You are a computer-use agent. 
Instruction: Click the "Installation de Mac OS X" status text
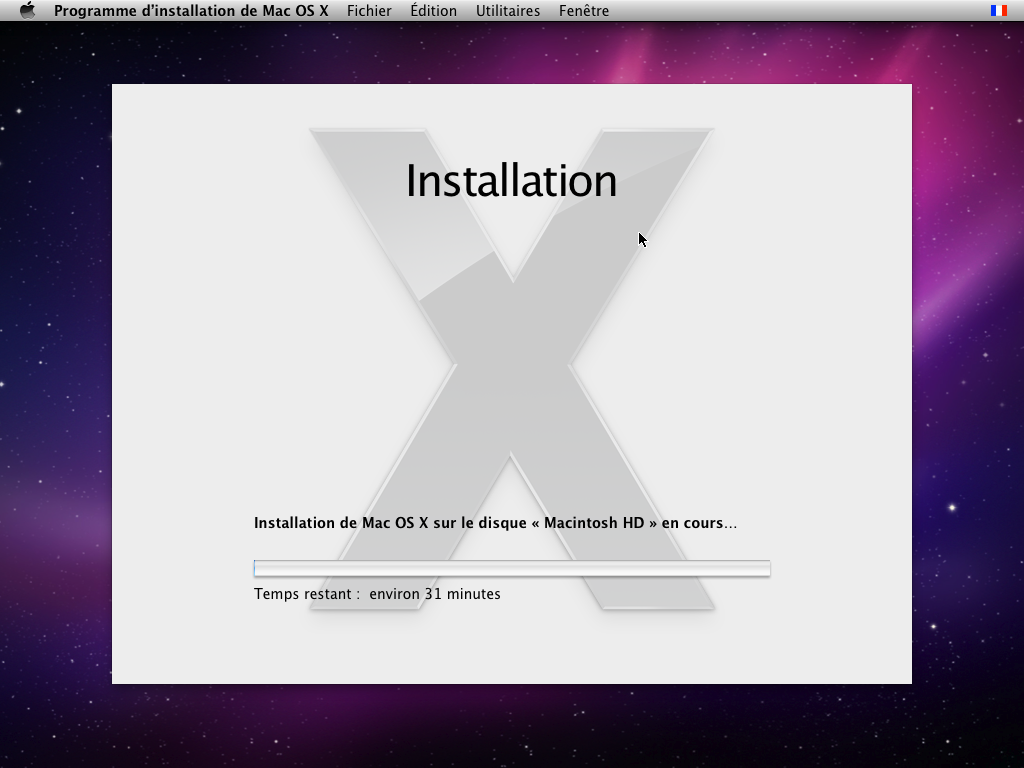(341, 523)
